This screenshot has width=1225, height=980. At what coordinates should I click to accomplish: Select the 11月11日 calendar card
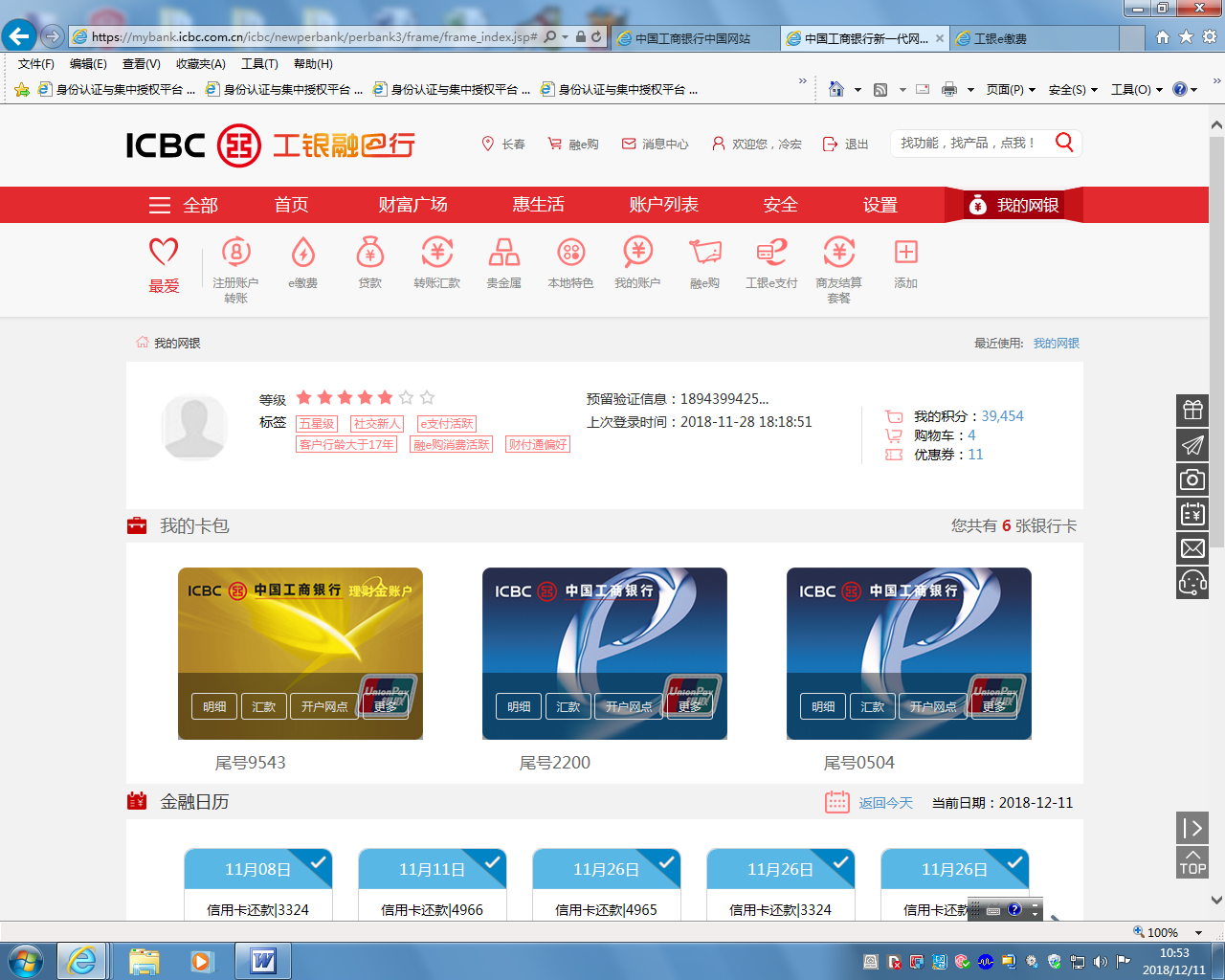[433, 884]
